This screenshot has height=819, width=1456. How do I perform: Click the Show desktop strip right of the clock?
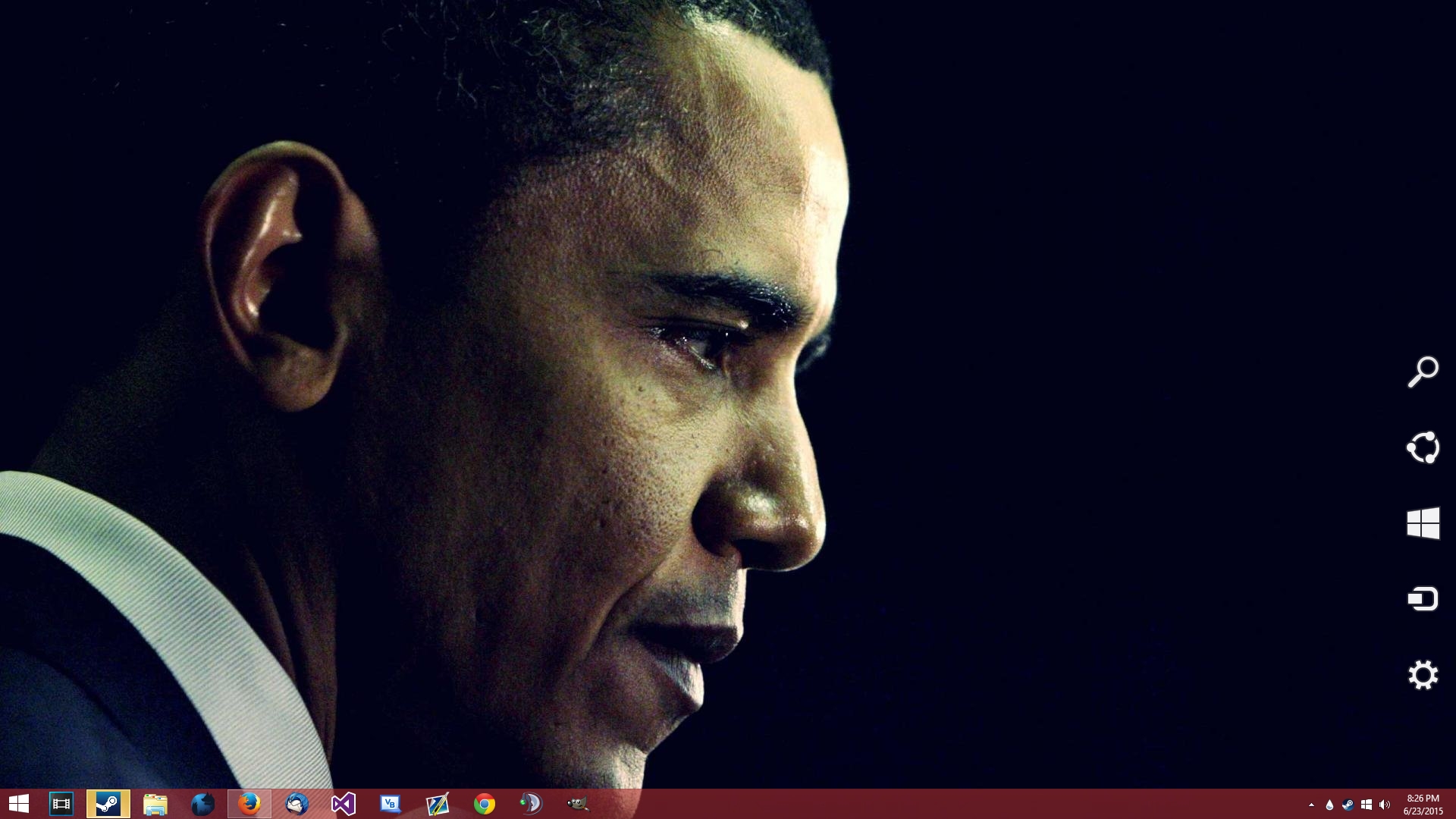coord(1452,805)
